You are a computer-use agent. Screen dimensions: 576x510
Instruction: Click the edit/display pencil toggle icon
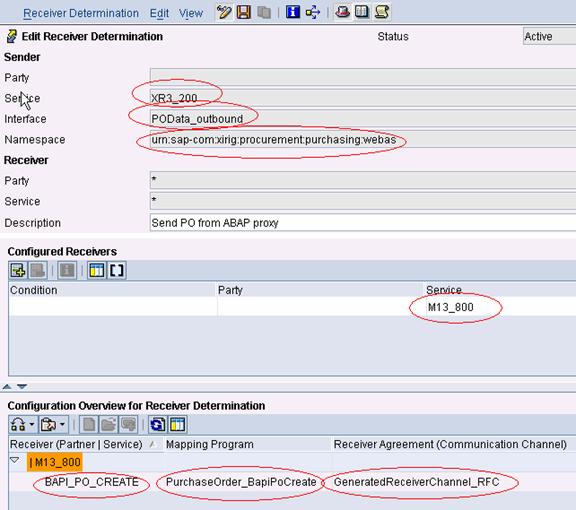point(224,12)
